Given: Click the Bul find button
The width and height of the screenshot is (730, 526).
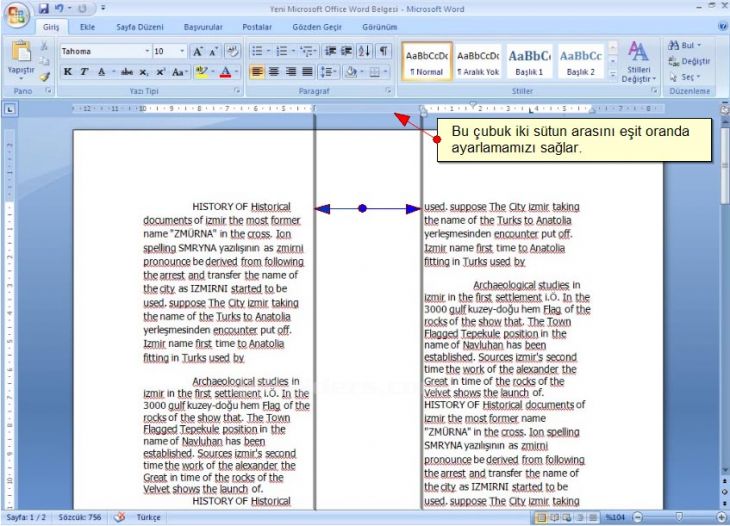Looking at the screenshot, I should pos(684,45).
